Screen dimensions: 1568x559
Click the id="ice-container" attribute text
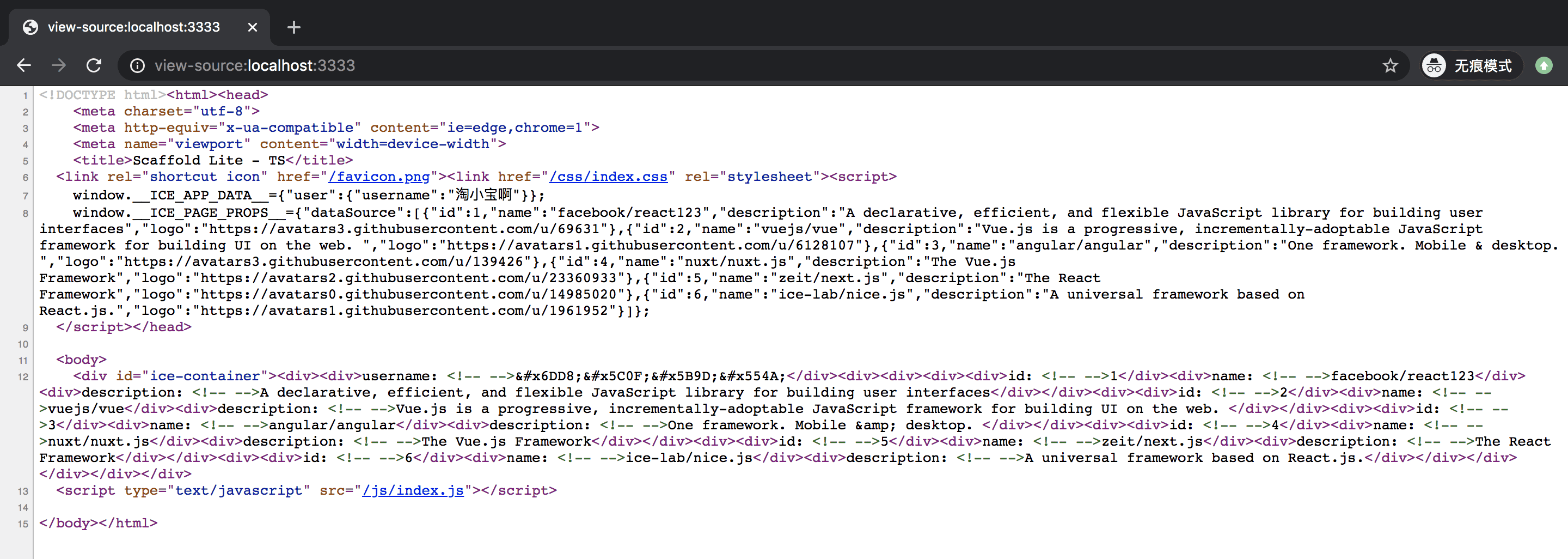pyautogui.click(x=192, y=376)
